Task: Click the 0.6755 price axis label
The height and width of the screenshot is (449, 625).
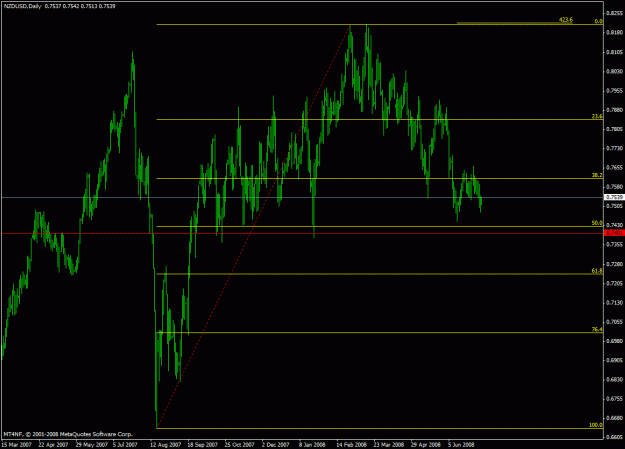Action: (614, 399)
